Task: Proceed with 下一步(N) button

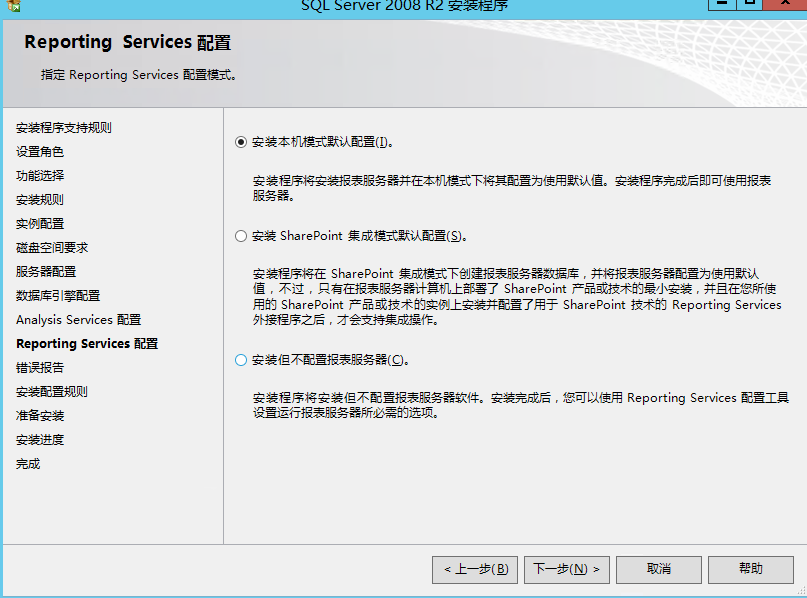Action: tap(567, 569)
